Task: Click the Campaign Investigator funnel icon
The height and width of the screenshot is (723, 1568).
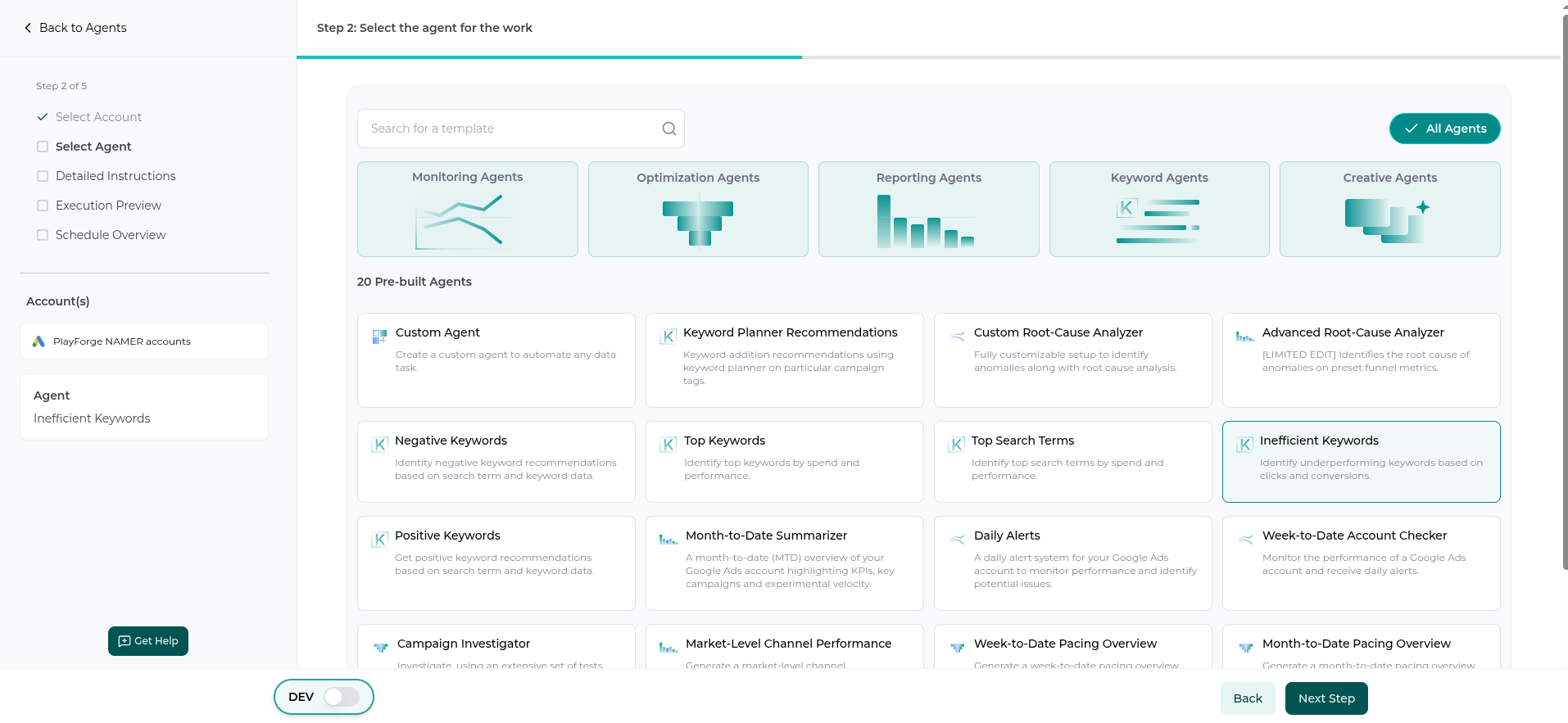Action: click(381, 648)
